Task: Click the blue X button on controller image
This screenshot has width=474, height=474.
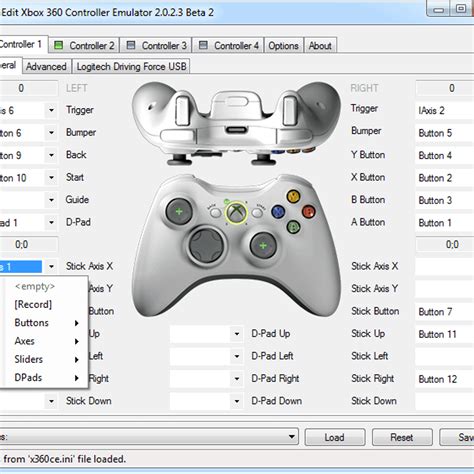Action: point(278,211)
